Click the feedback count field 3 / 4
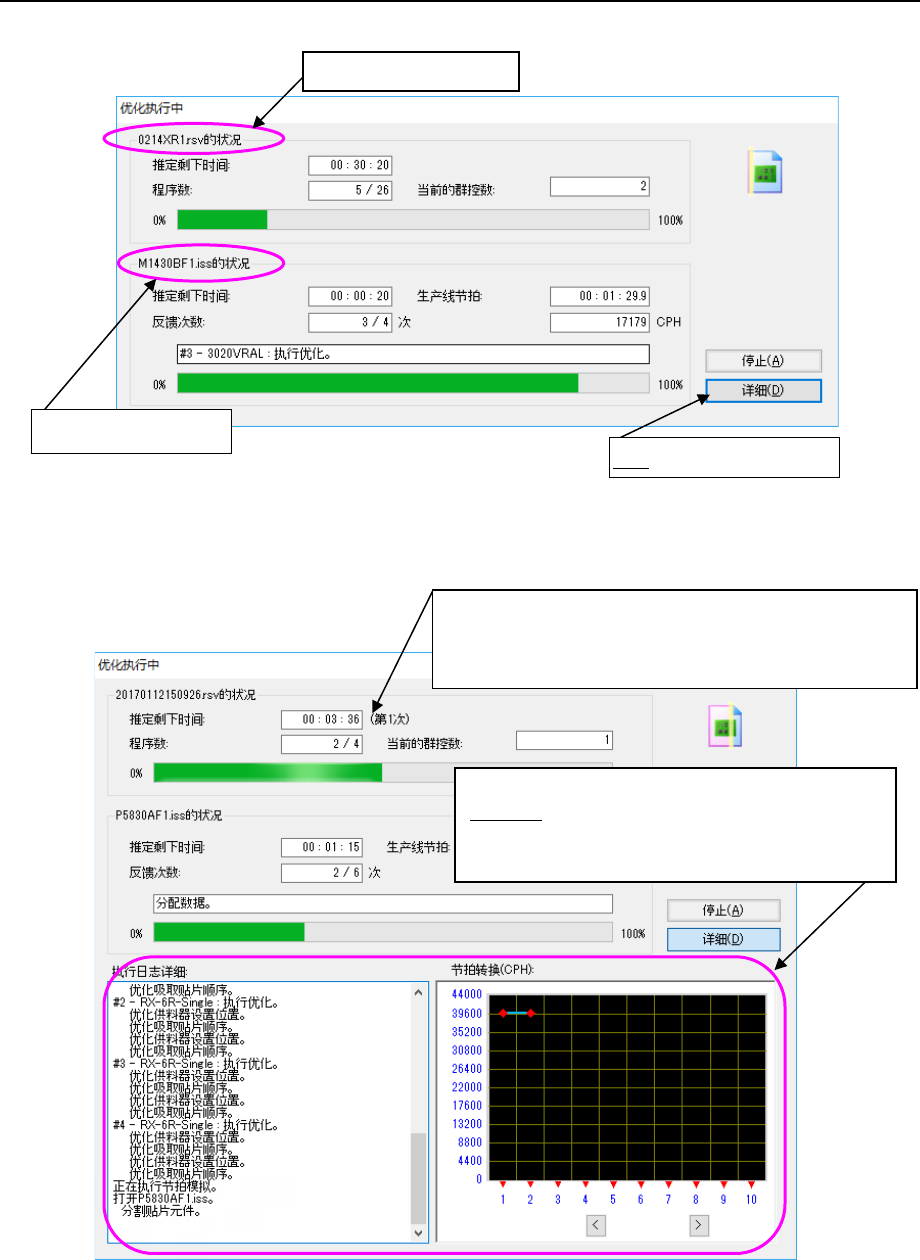 (350, 322)
